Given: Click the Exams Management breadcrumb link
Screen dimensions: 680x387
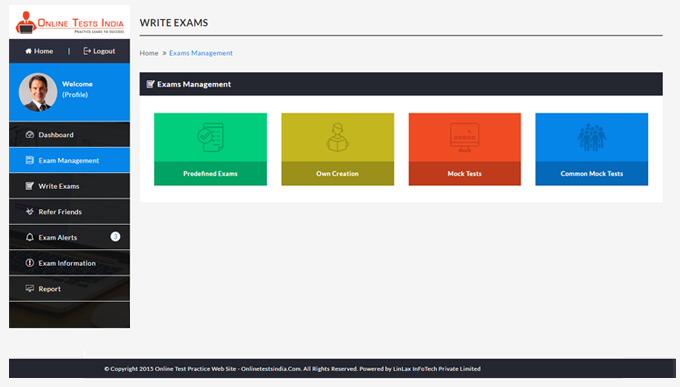Looking at the screenshot, I should pyautogui.click(x=201, y=53).
